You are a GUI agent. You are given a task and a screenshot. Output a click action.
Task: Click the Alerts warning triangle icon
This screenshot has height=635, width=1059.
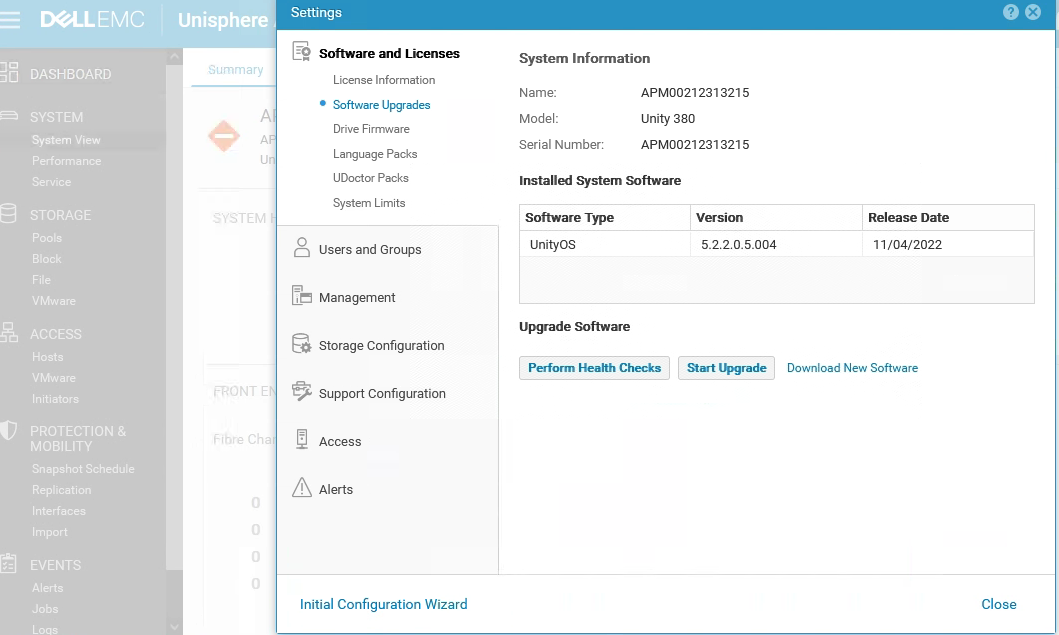(301, 487)
